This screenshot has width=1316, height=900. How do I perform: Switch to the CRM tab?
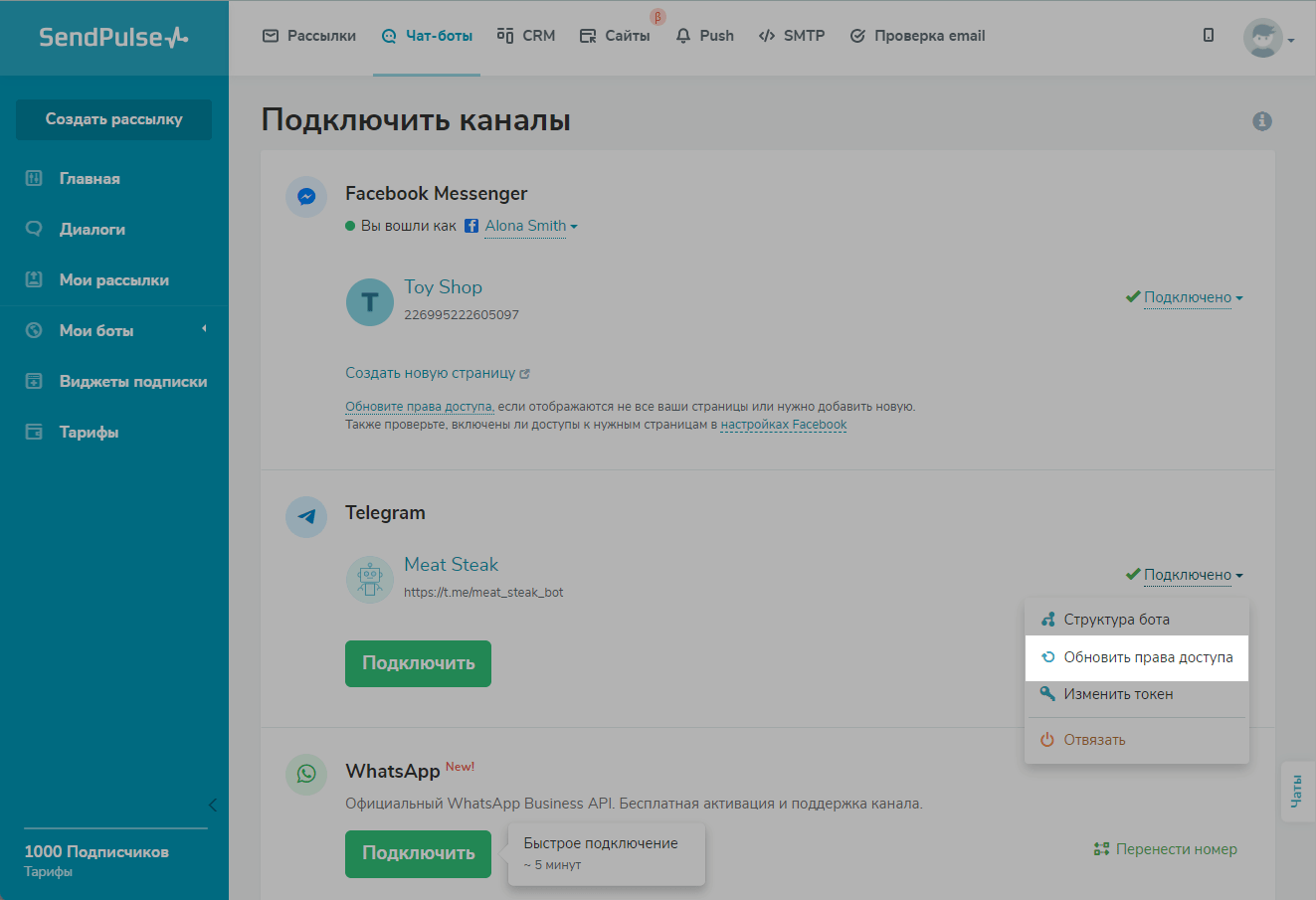[x=526, y=36]
